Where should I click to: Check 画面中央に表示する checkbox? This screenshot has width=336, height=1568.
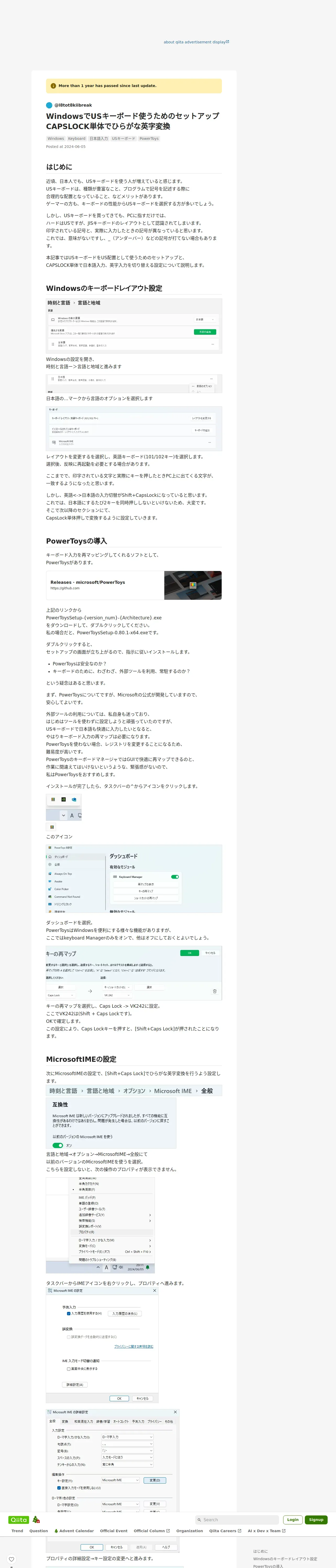click(x=68, y=1368)
